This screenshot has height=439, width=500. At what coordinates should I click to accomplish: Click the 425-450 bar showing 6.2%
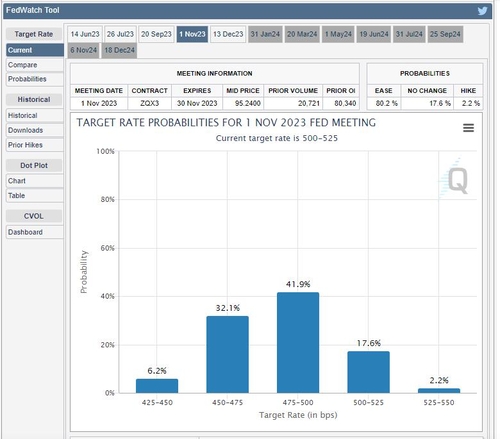pos(157,386)
